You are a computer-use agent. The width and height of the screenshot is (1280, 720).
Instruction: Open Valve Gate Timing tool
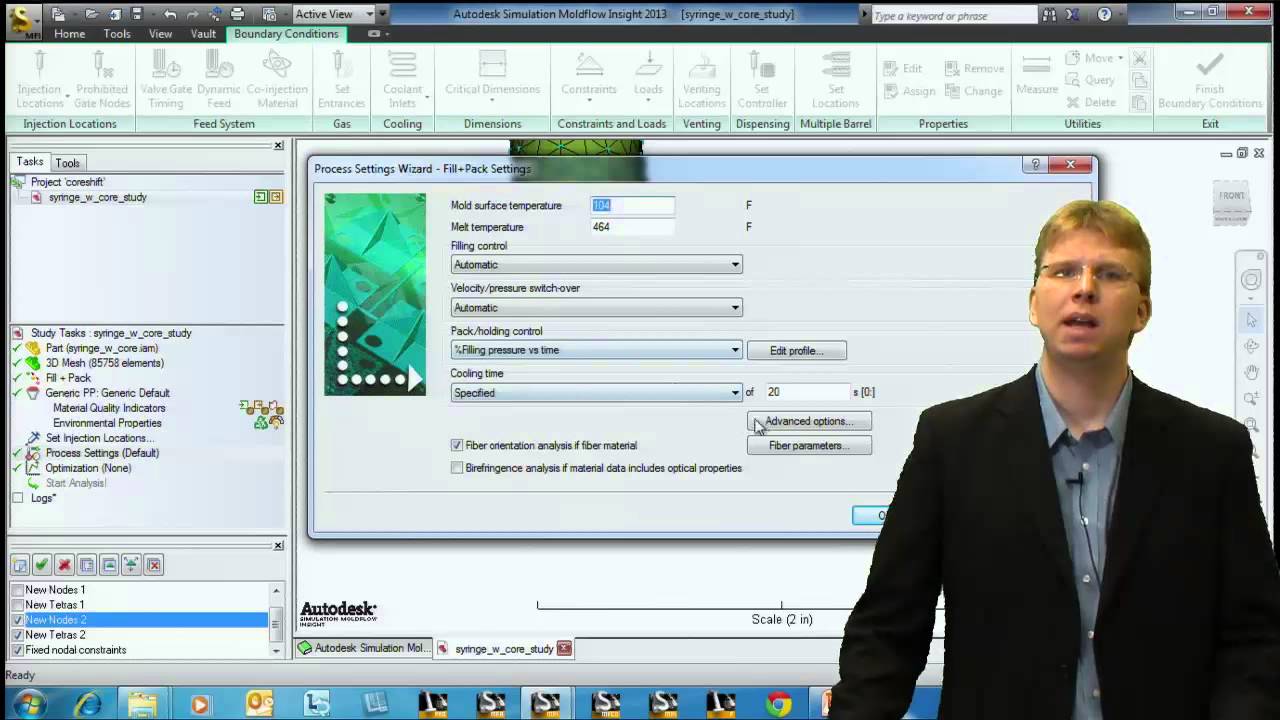(166, 66)
